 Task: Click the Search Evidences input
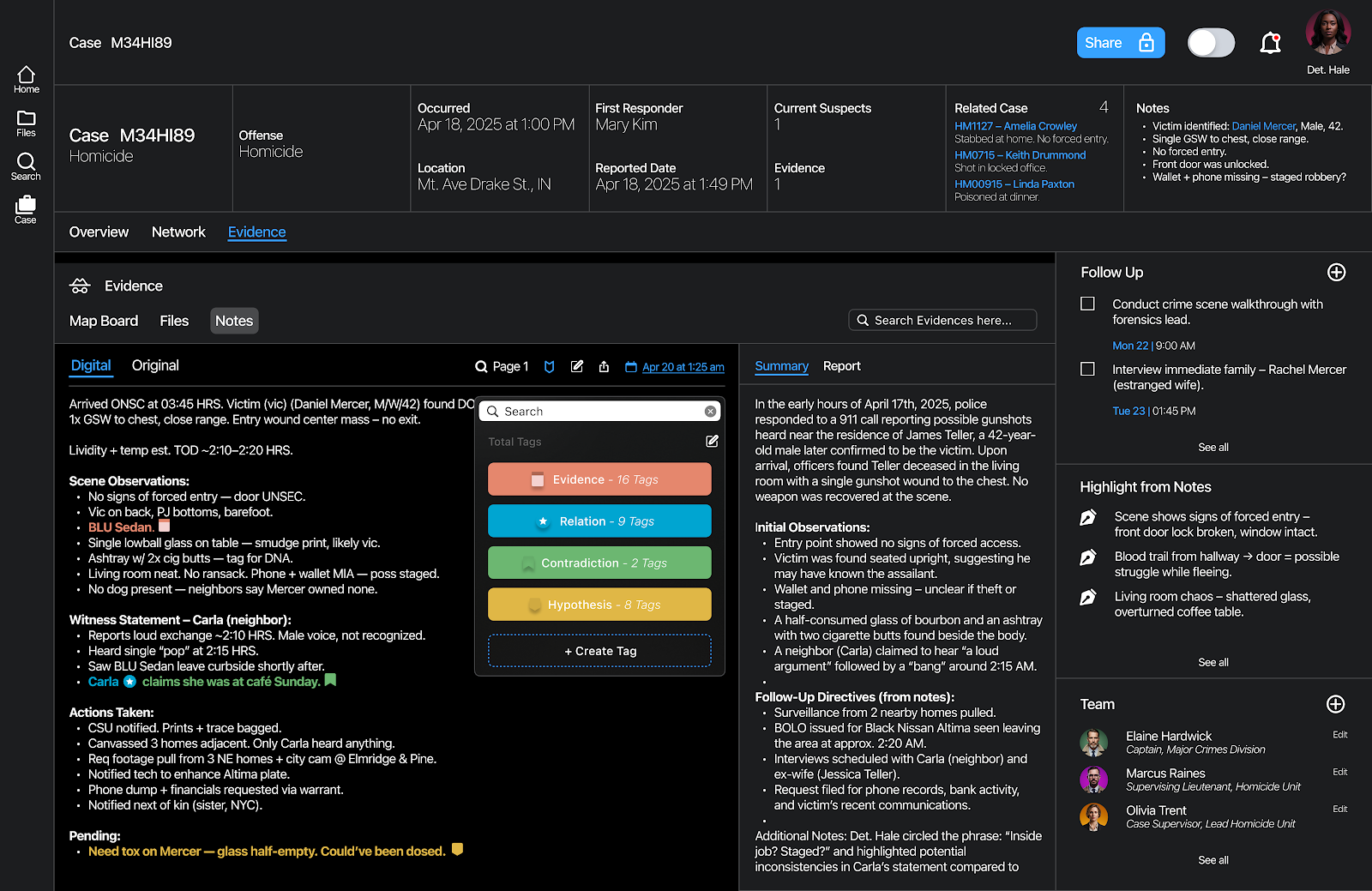(942, 320)
